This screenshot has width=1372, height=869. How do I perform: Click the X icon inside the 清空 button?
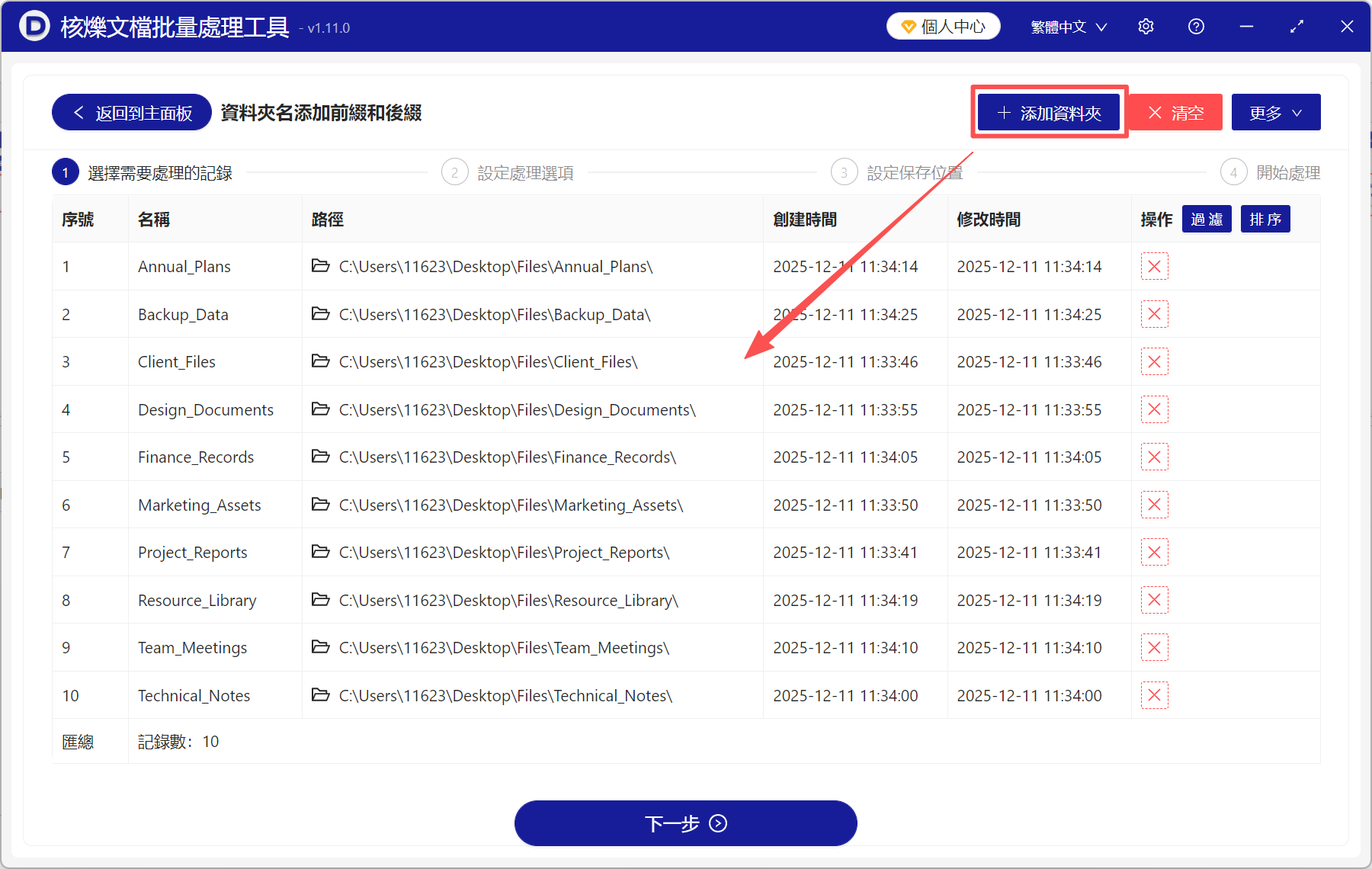tap(1155, 112)
